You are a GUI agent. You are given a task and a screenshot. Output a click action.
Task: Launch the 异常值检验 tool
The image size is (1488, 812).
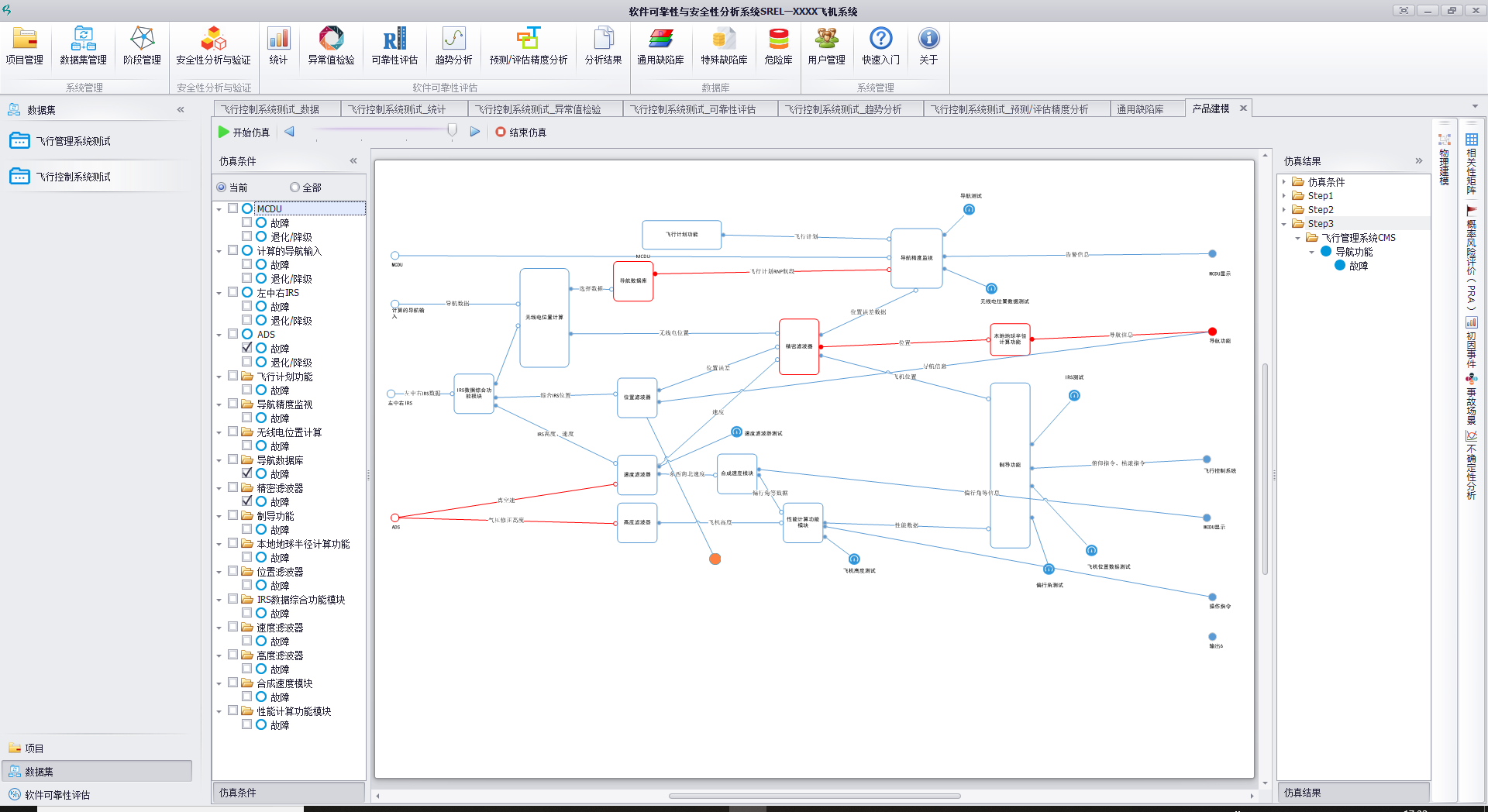pyautogui.click(x=331, y=46)
